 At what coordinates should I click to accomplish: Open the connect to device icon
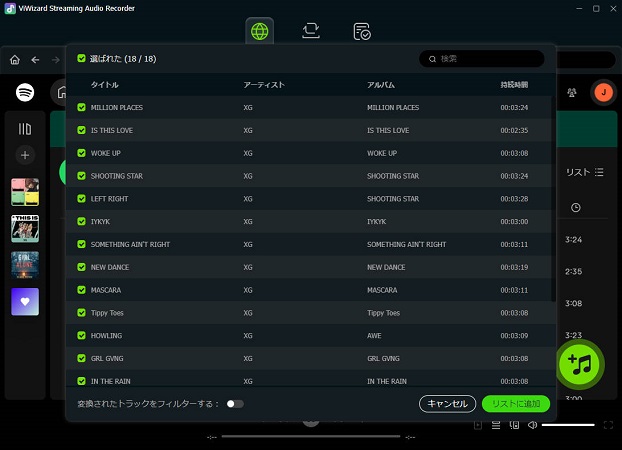pos(514,425)
